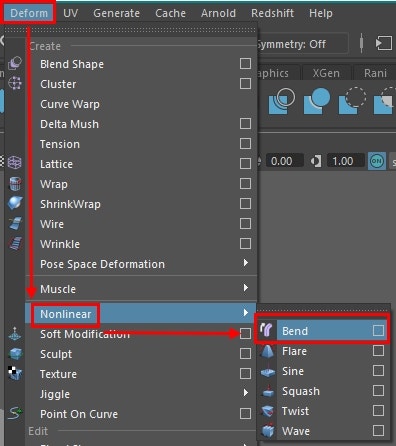The width and height of the screenshot is (396, 446).
Task: Click the Blend Shape icon
Action: tap(15, 63)
